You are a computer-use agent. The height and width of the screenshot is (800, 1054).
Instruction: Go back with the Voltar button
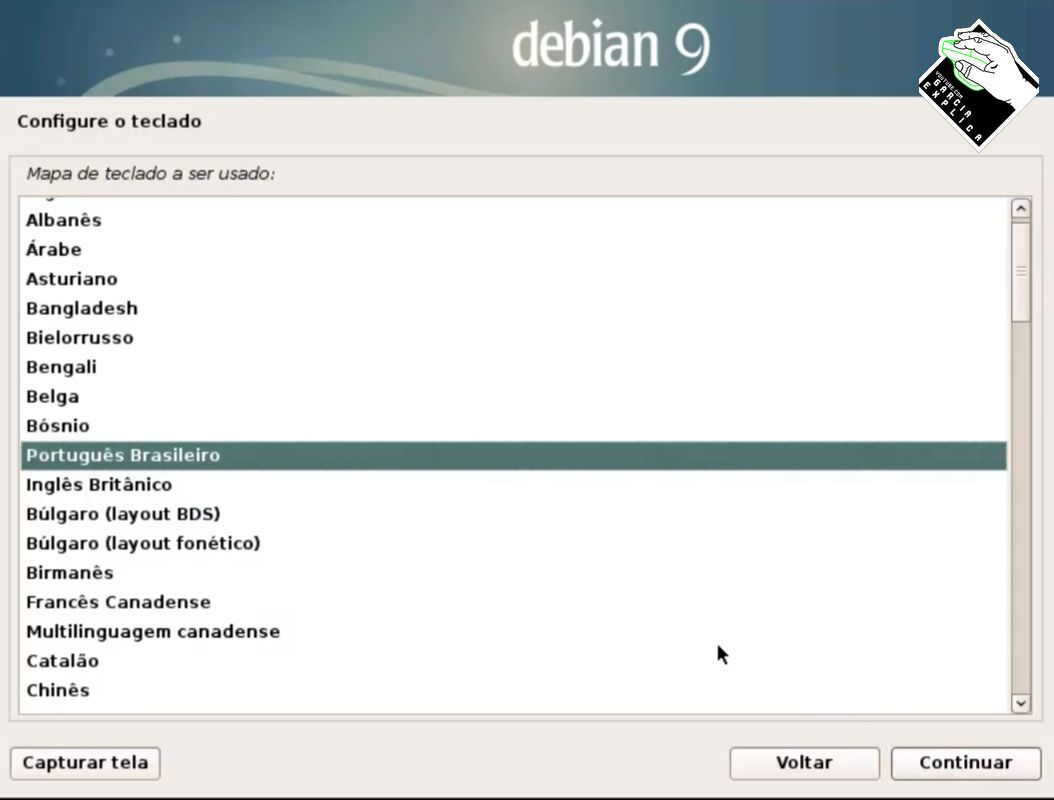[805, 763]
